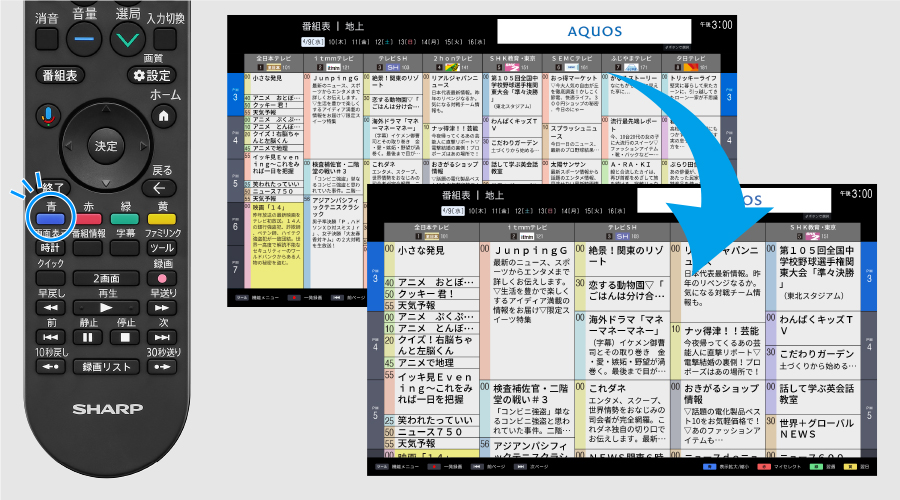Rewind using the 早戻し button
The width and height of the screenshot is (900, 500).
click(51, 308)
